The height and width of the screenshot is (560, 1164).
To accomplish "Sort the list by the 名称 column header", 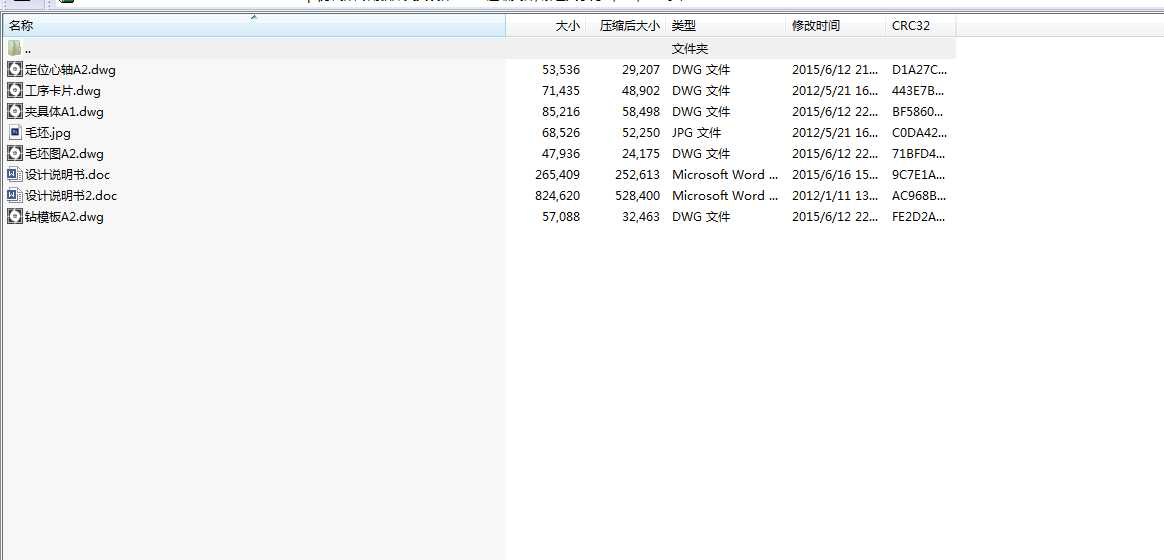I will 253,25.
